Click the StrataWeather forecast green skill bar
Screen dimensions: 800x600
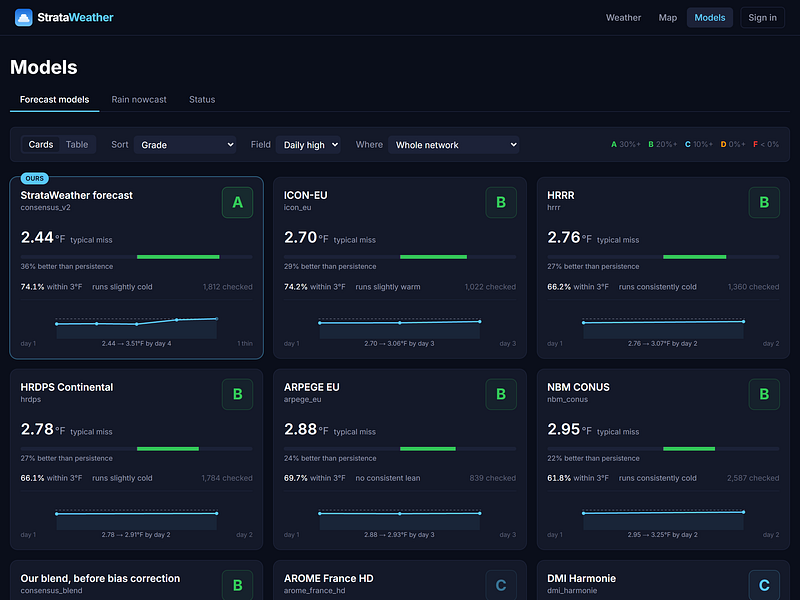coord(178,257)
